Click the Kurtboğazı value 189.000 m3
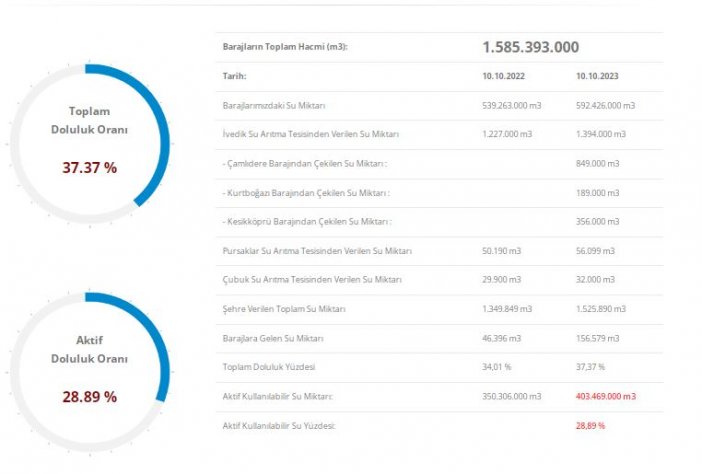This screenshot has width=702, height=474. tap(598, 193)
